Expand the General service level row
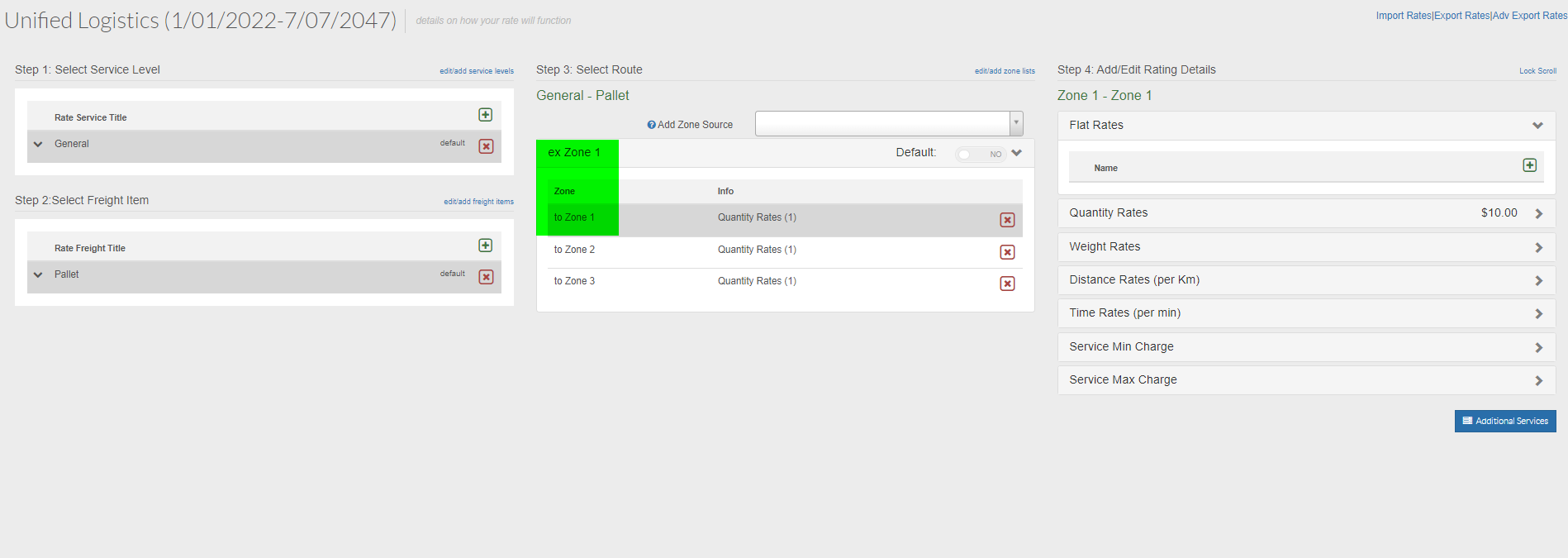Screen dimensions: 1568x558 click(38, 144)
